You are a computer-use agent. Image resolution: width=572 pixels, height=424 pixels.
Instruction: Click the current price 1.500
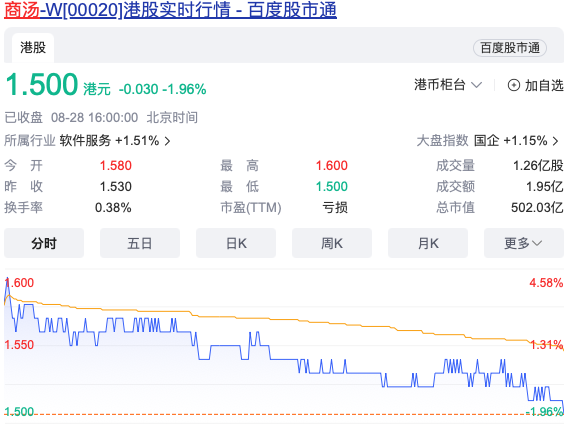tap(42, 85)
